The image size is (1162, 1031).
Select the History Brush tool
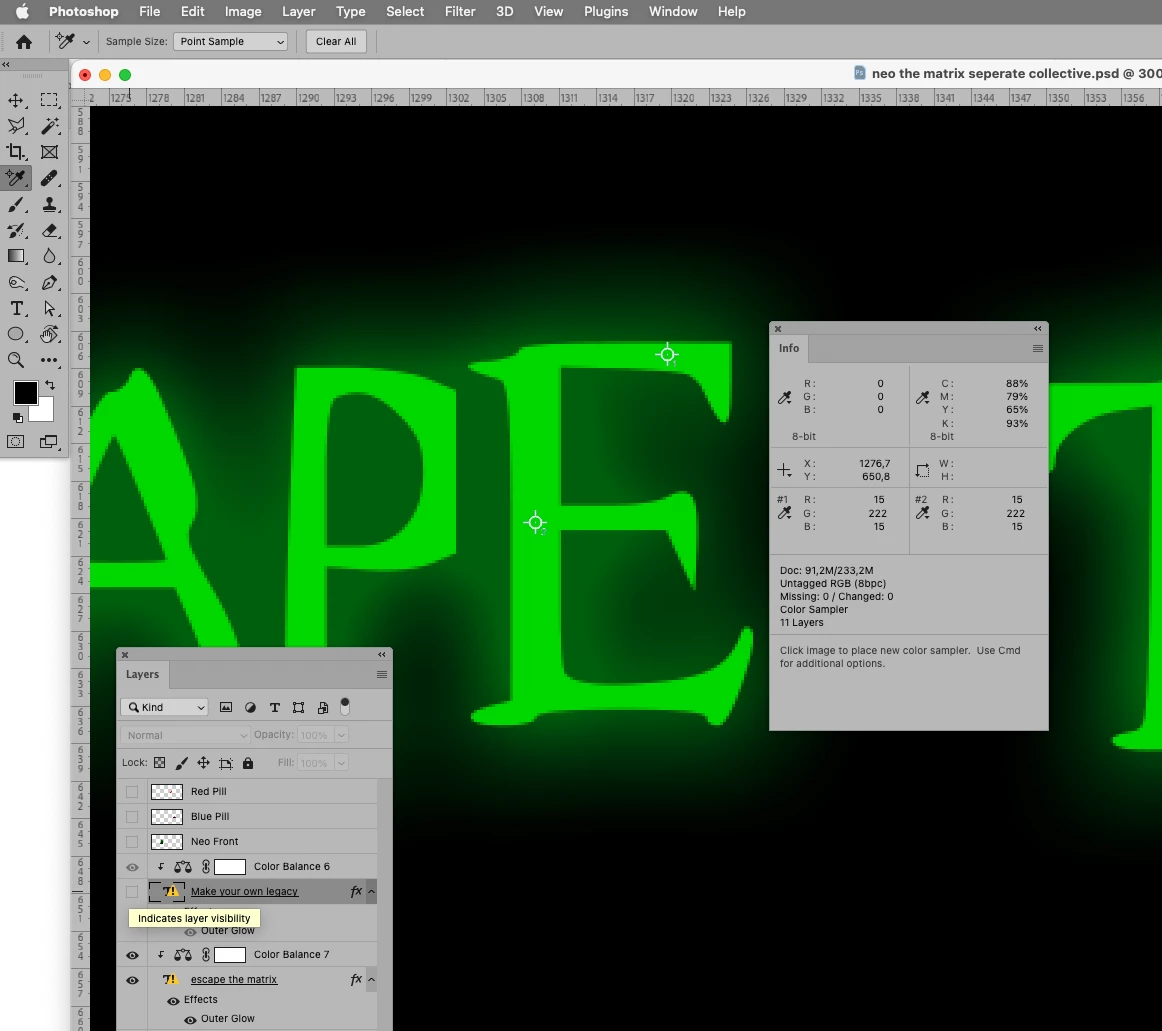(x=16, y=231)
